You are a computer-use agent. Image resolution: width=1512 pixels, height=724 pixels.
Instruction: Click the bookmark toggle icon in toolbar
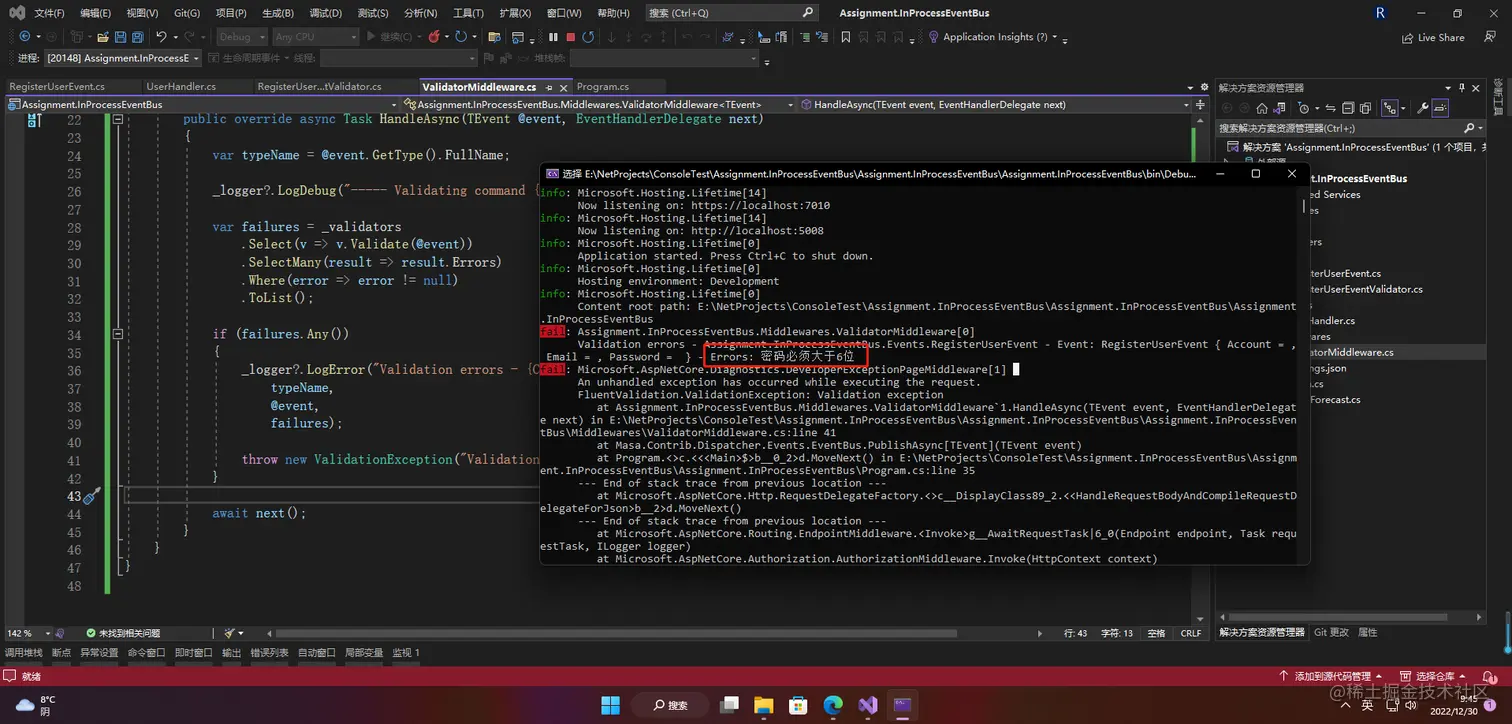coord(845,37)
